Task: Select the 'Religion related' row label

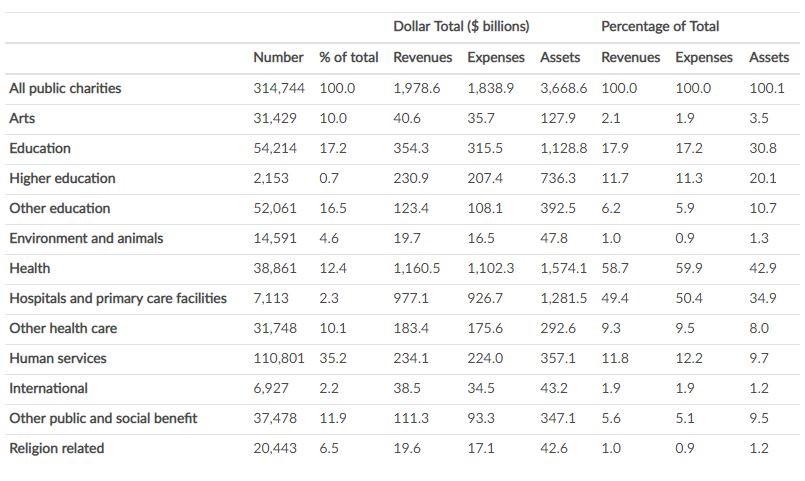Action: pyautogui.click(x=56, y=448)
